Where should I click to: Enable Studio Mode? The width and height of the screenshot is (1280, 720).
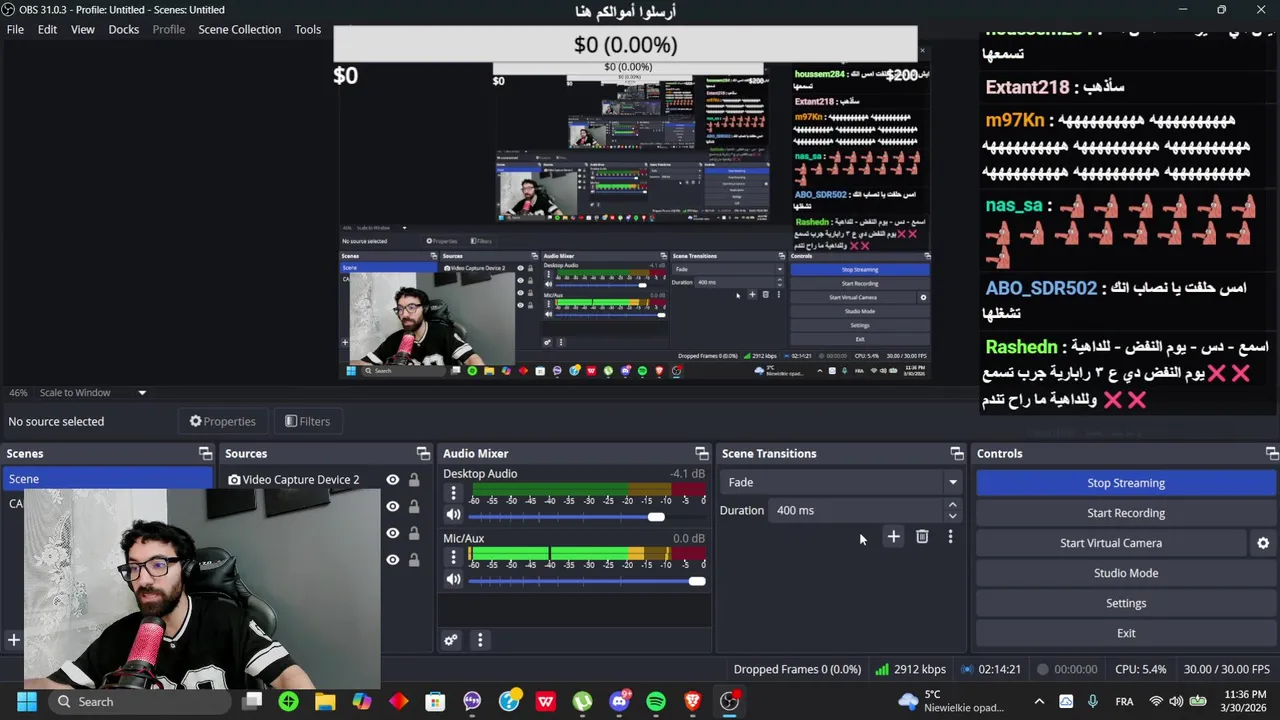coord(1126,573)
